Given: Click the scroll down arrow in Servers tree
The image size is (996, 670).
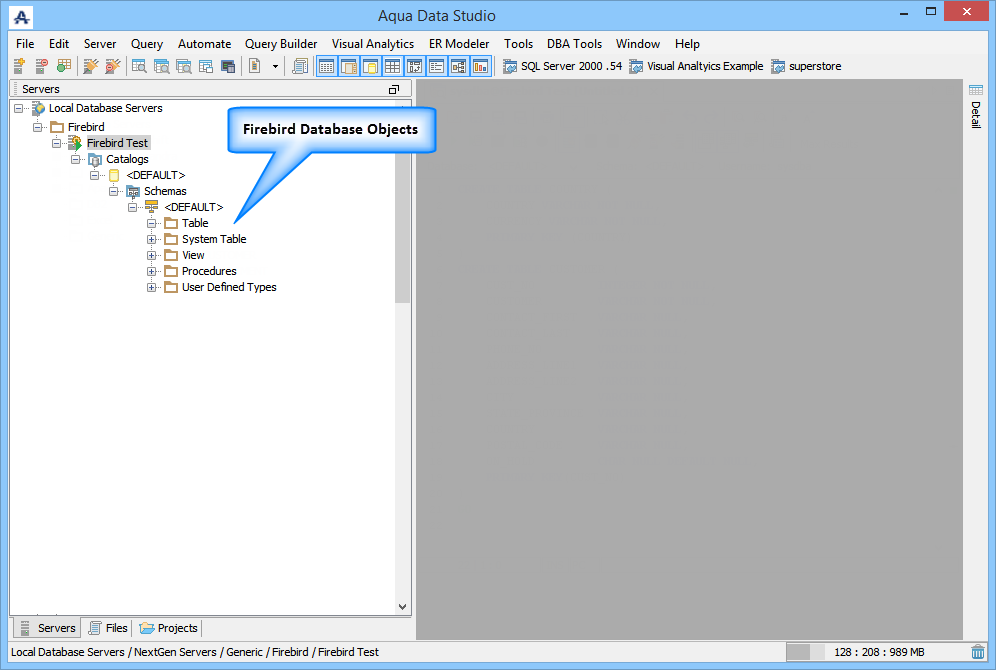Looking at the screenshot, I should 402,606.
